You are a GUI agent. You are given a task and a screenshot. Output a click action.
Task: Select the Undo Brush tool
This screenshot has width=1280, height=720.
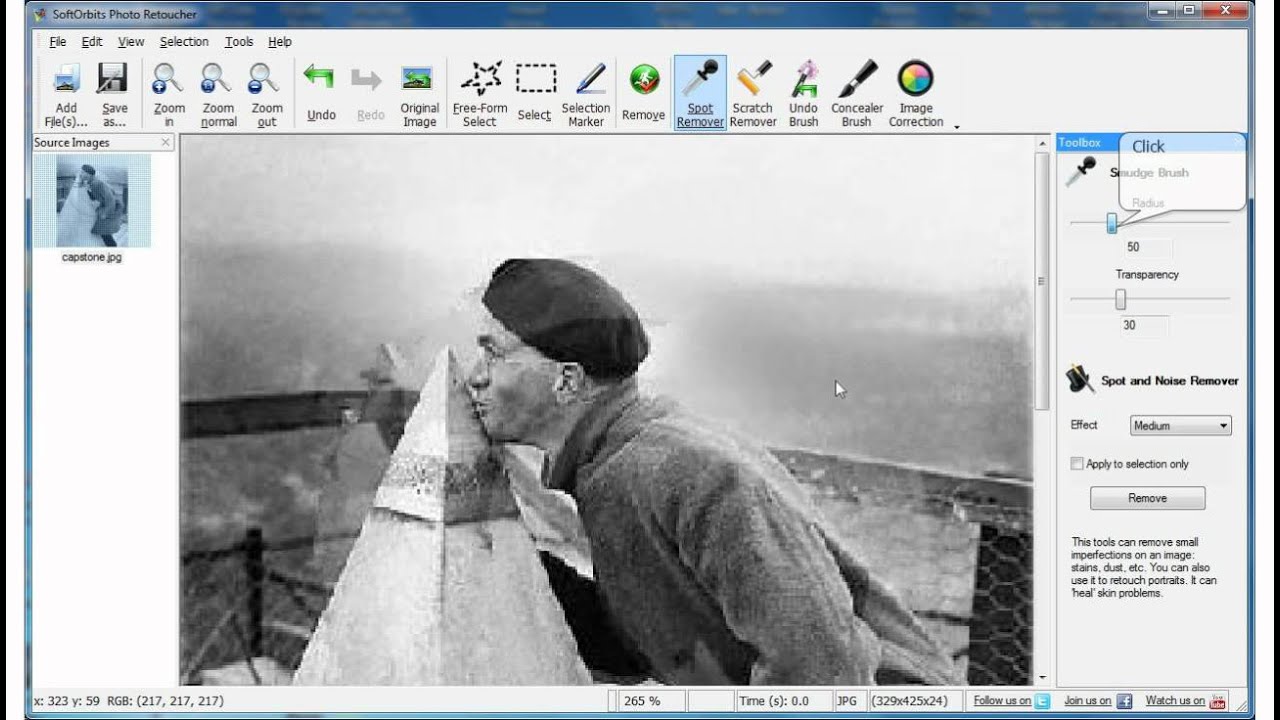click(804, 94)
